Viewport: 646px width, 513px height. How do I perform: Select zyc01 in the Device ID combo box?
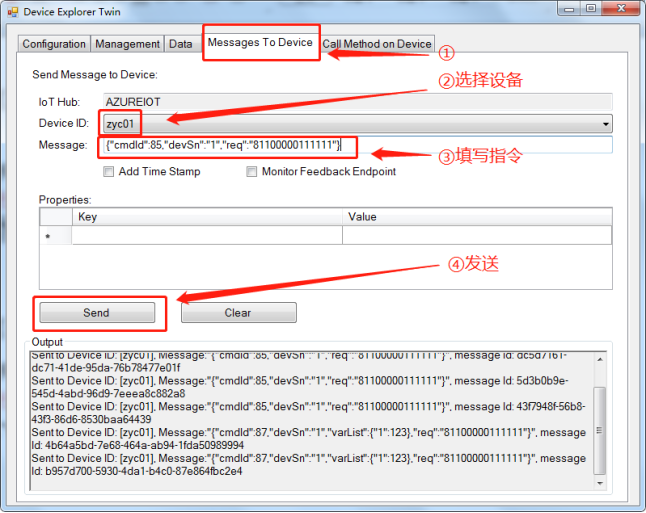coord(122,124)
